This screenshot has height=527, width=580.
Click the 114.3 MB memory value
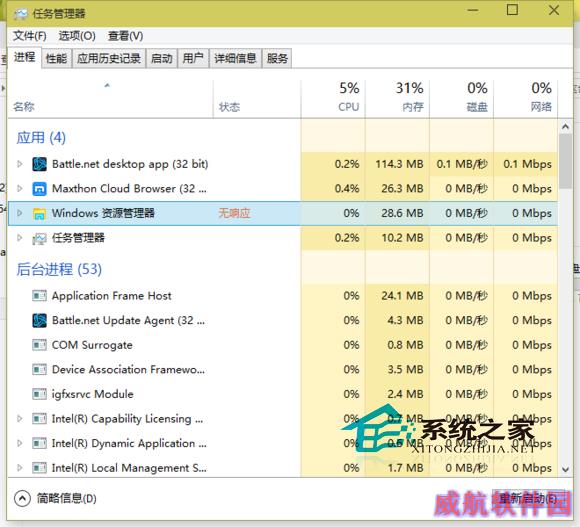[399, 164]
